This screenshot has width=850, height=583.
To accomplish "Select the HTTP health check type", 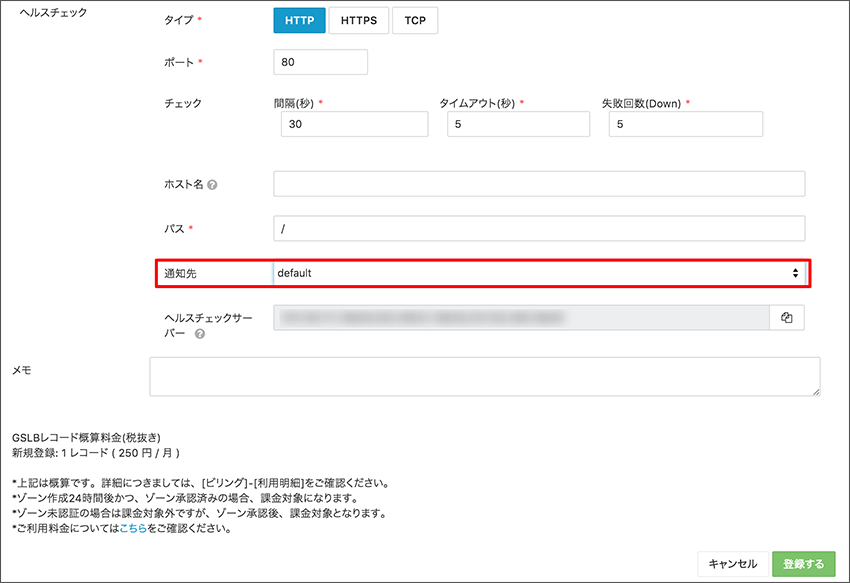I will (299, 20).
